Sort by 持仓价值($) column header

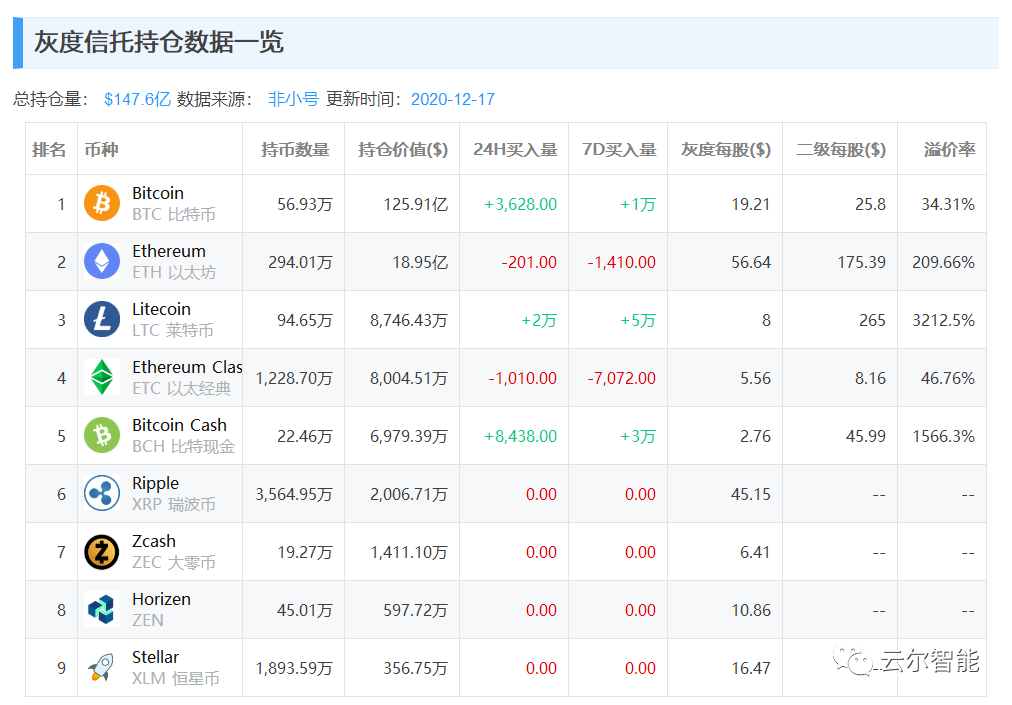point(403,150)
